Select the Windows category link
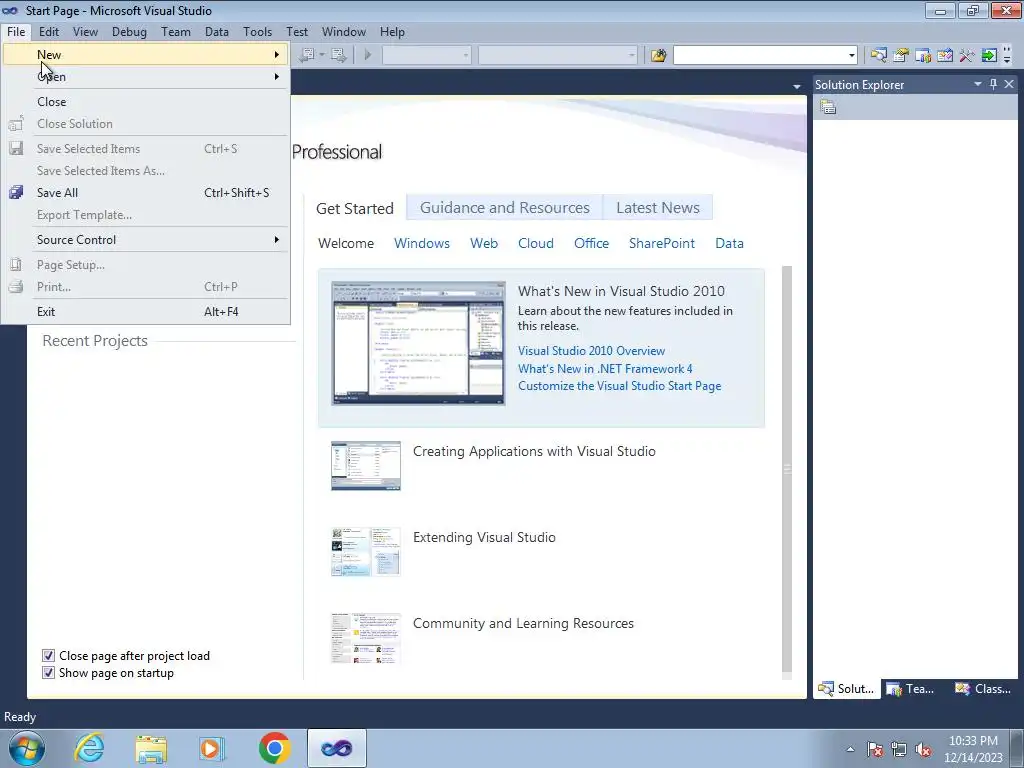The width and height of the screenshot is (1024, 768). click(421, 243)
